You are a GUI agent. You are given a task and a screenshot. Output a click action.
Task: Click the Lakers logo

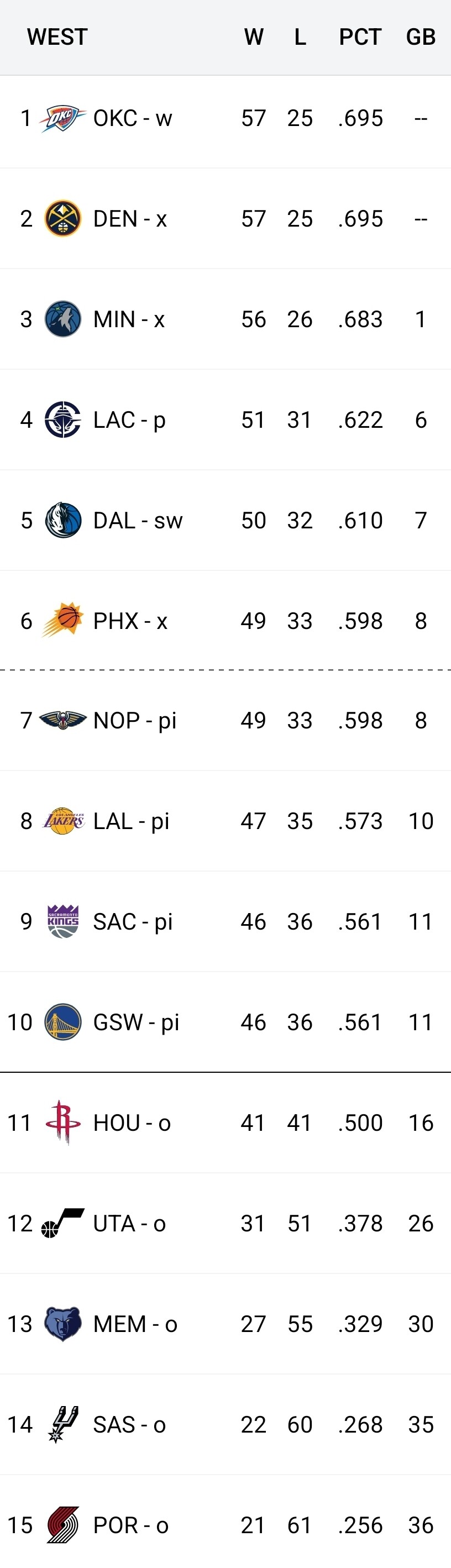62,821
